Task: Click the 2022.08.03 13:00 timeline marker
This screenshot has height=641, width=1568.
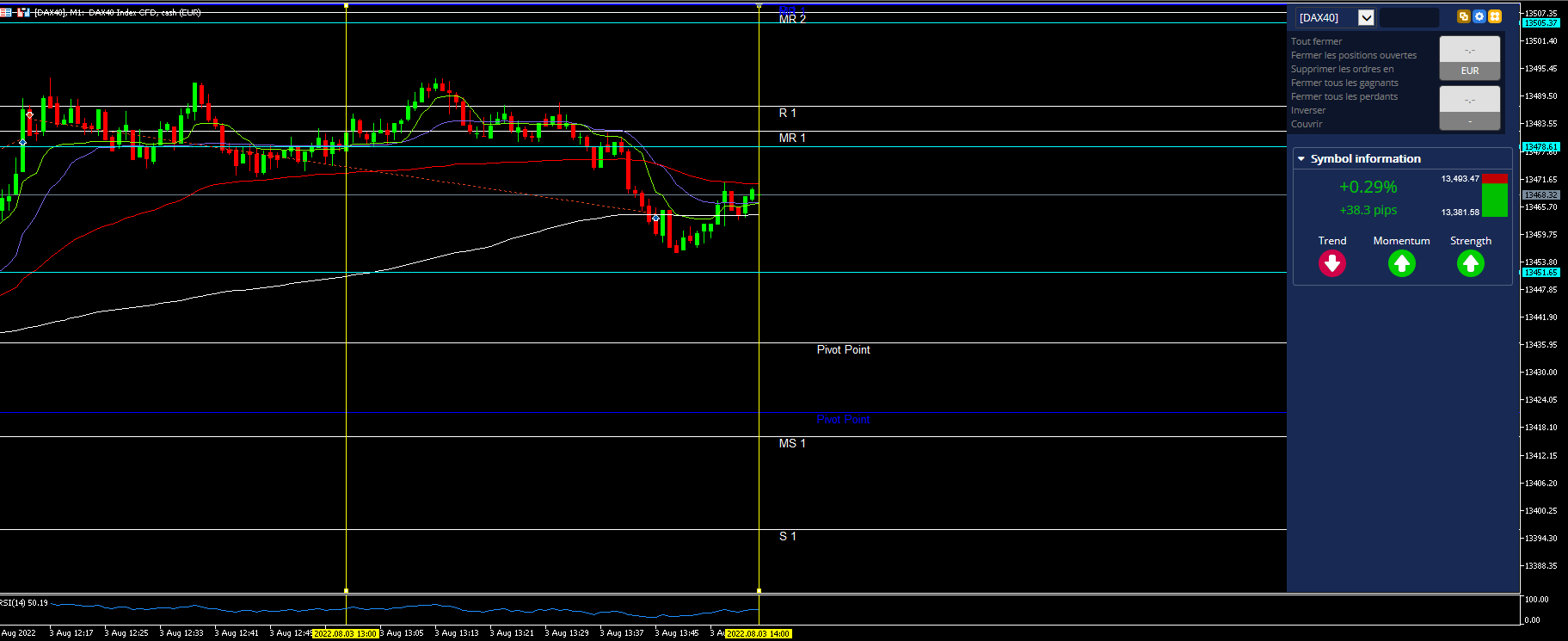Action: pyautogui.click(x=345, y=633)
